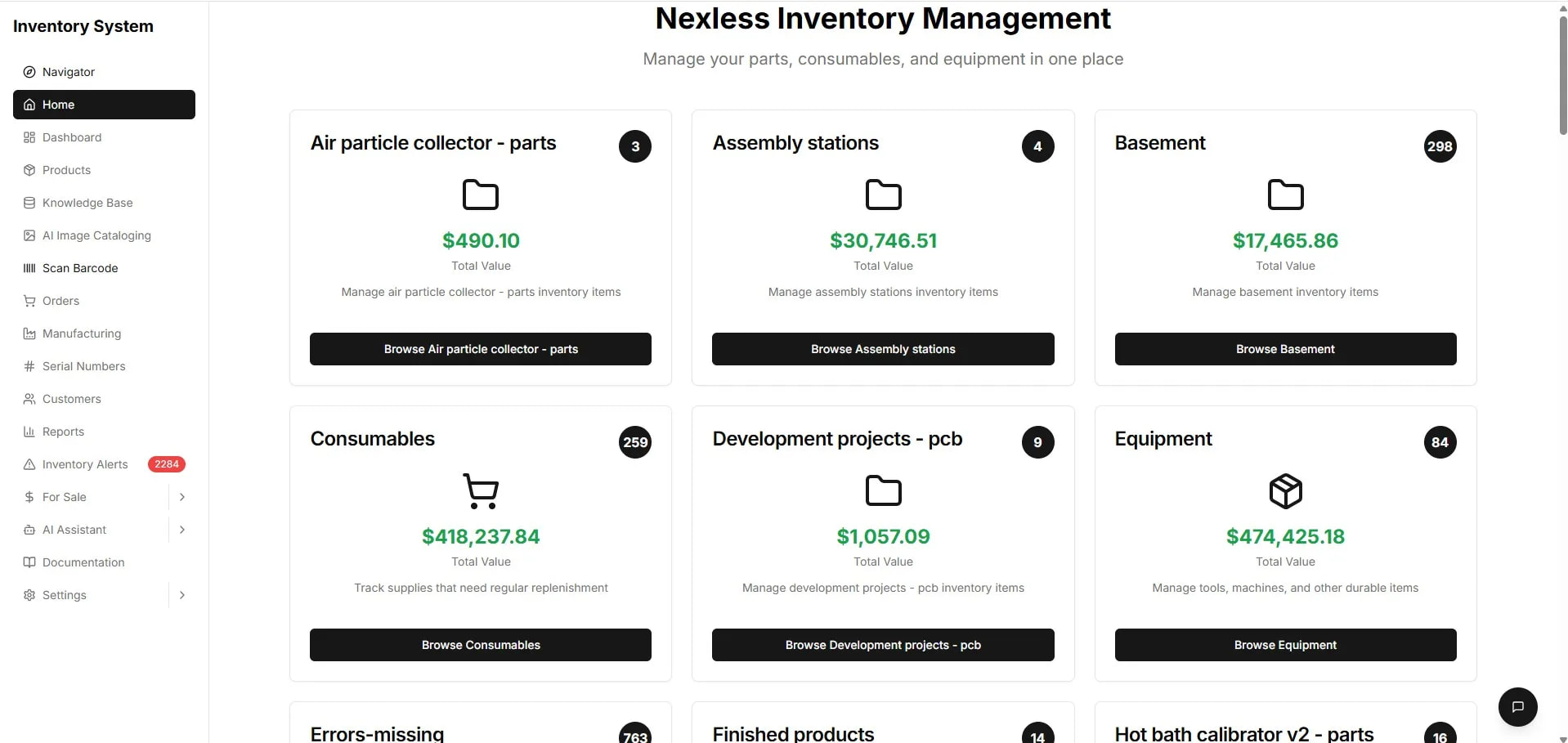Open Products in the sidebar
Viewport: 1568px width, 743px height.
pyautogui.click(x=104, y=170)
